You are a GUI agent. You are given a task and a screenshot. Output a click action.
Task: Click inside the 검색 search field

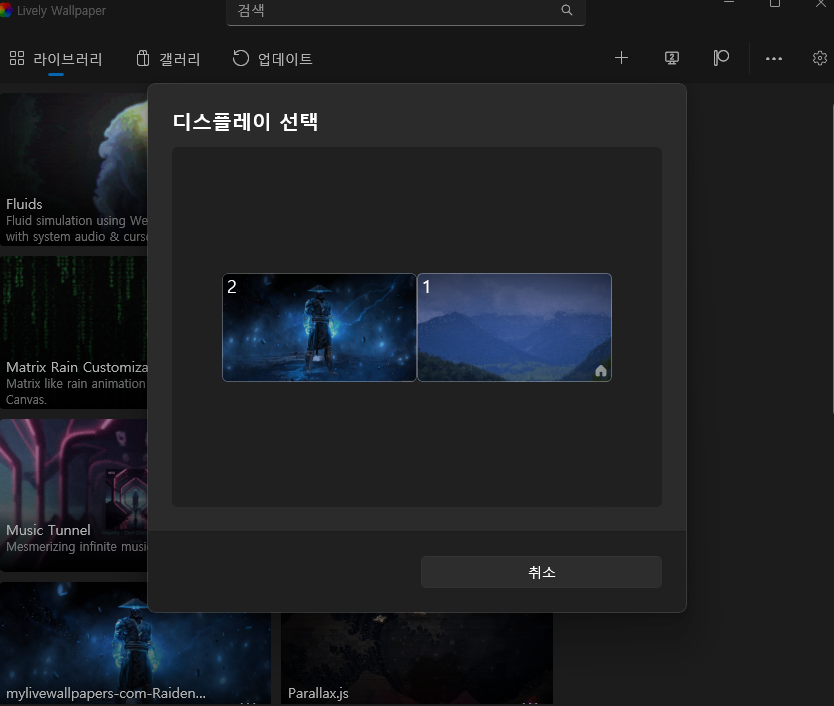[400, 10]
